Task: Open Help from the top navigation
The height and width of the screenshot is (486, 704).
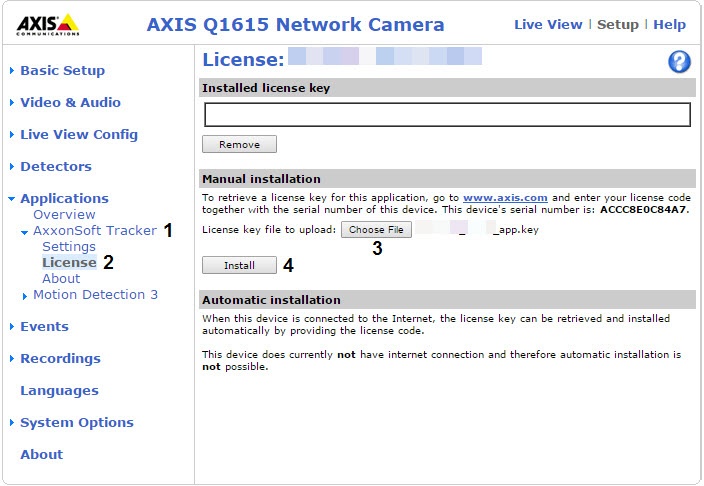Action: point(669,25)
